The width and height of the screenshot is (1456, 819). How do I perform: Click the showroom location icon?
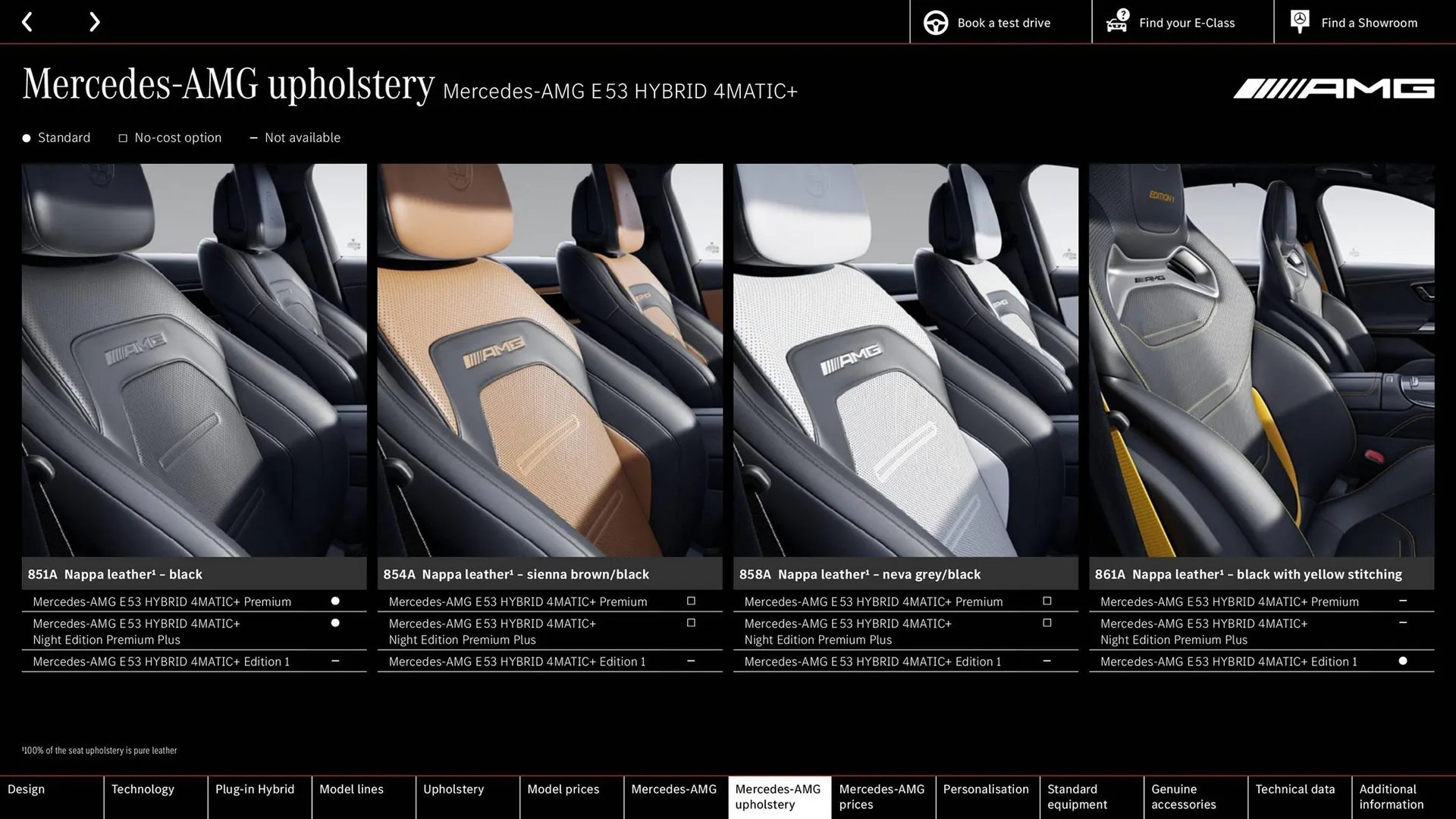coord(1299,20)
